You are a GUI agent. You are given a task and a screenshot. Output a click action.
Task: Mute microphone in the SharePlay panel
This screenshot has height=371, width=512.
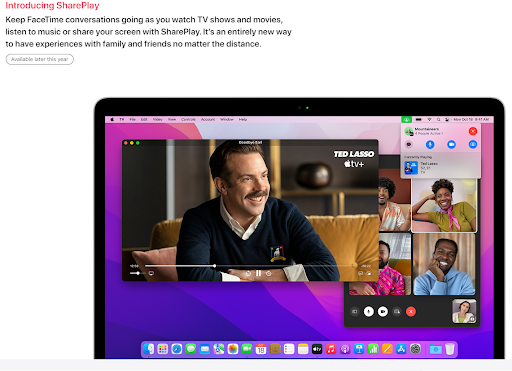[x=430, y=144]
